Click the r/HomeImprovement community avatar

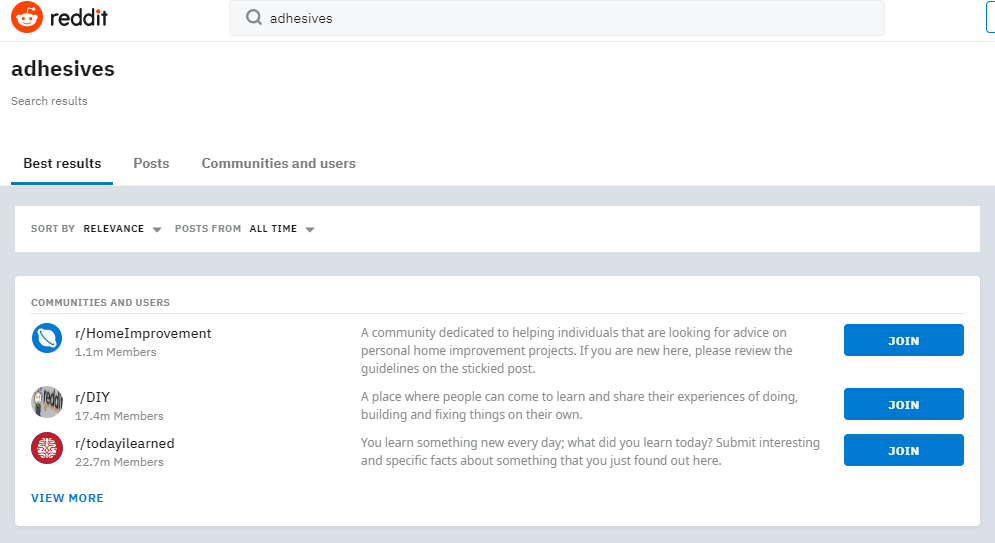coord(47,339)
